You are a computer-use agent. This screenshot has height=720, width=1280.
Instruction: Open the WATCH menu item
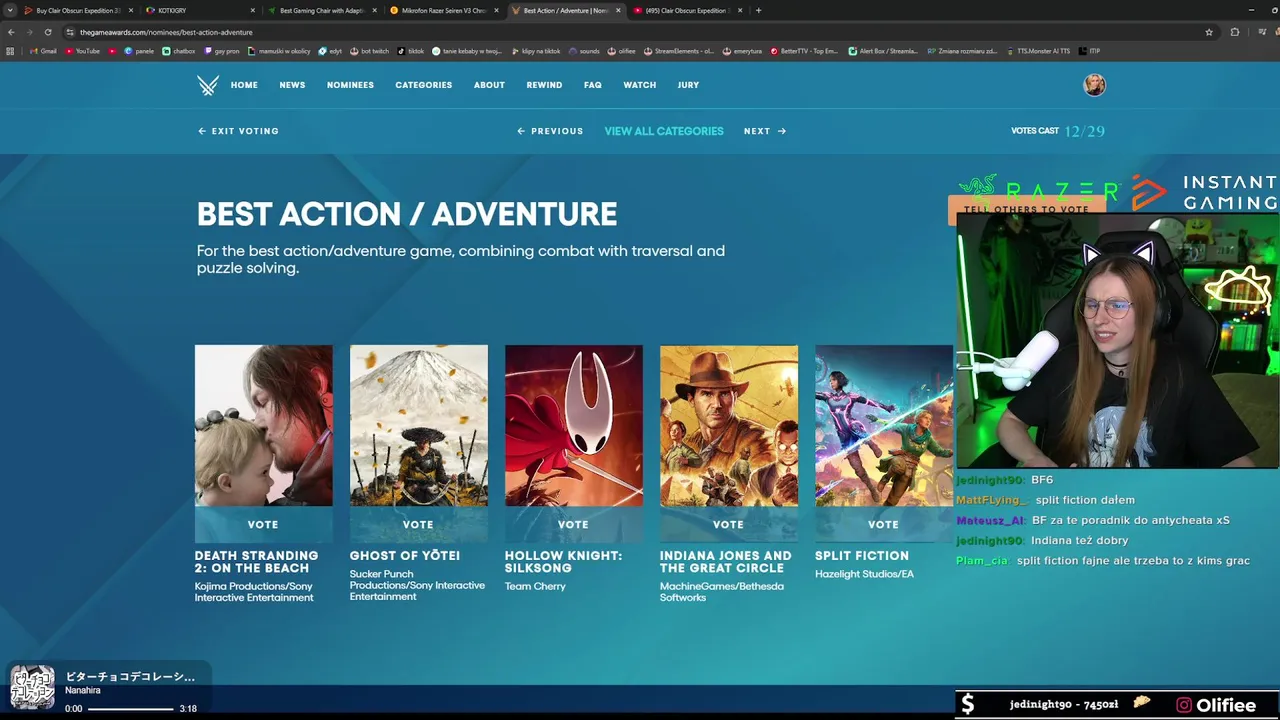(x=639, y=85)
